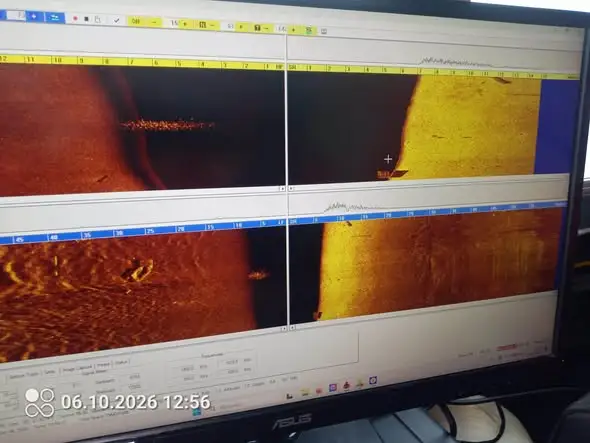Select the bottom-left low-frequency sonar panel

142,292
